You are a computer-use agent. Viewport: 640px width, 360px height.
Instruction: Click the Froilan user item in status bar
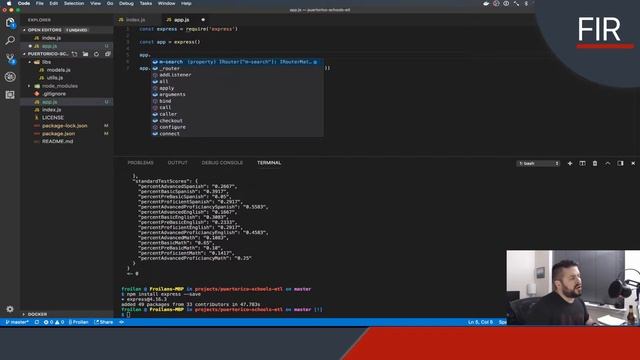pyautogui.click(x=78, y=322)
